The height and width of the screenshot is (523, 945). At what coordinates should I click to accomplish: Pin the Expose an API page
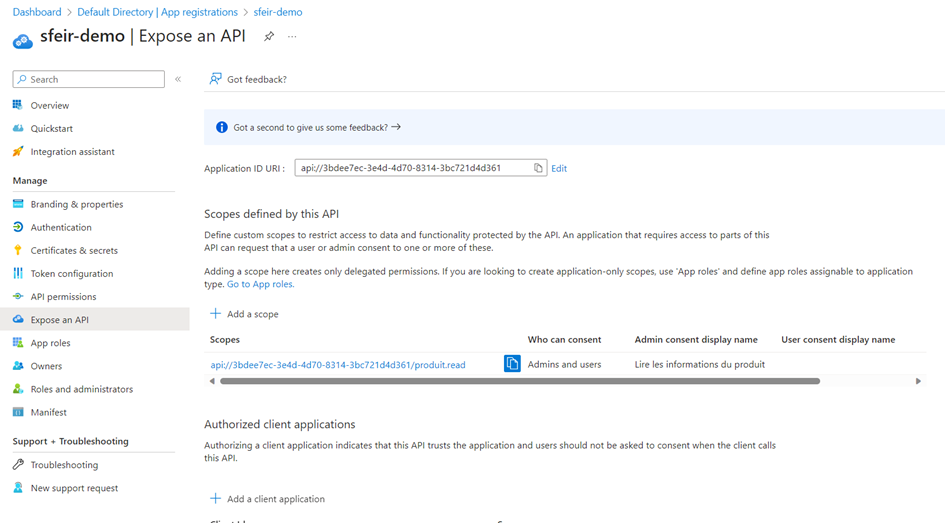[269, 36]
